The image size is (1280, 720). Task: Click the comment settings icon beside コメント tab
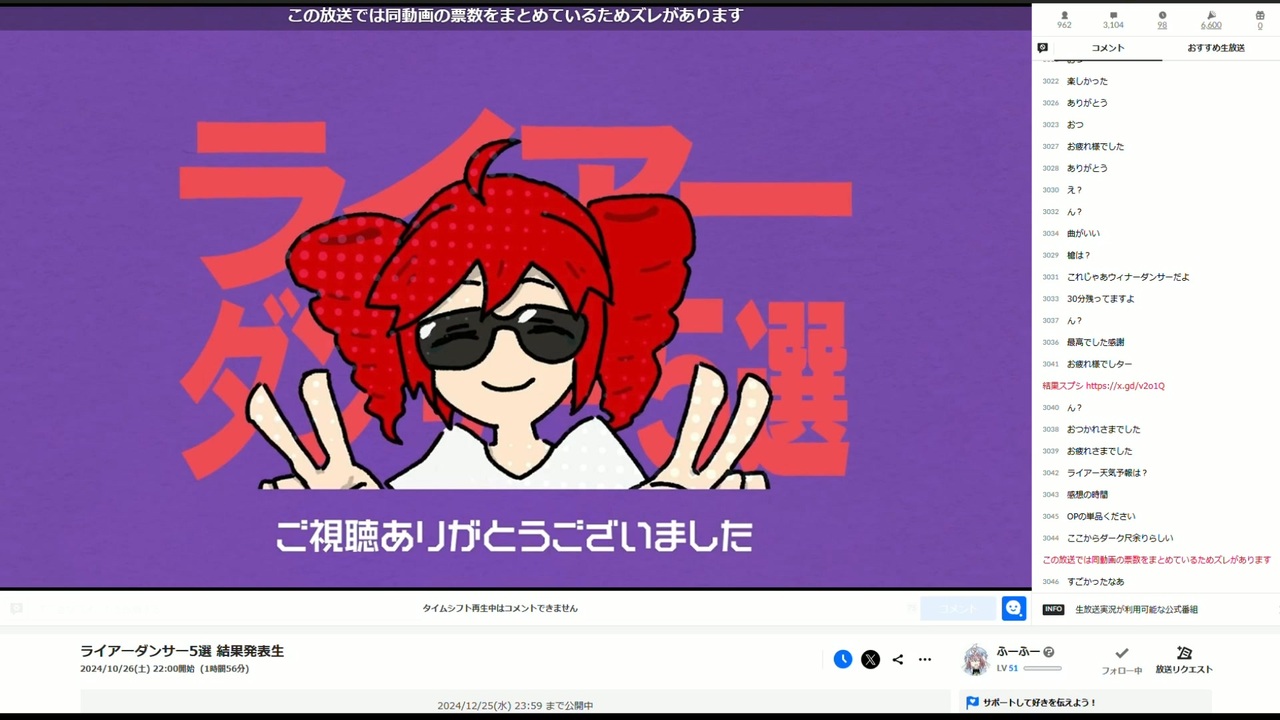[1043, 48]
